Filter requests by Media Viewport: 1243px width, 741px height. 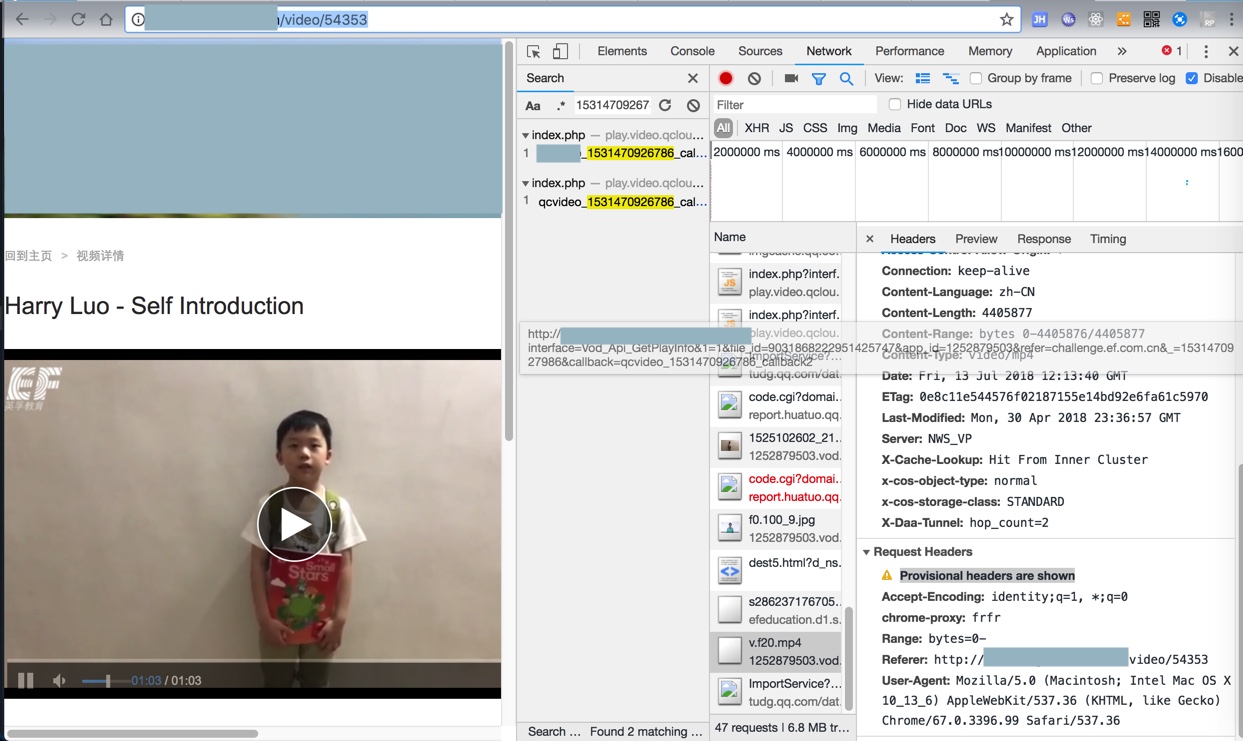(884, 128)
